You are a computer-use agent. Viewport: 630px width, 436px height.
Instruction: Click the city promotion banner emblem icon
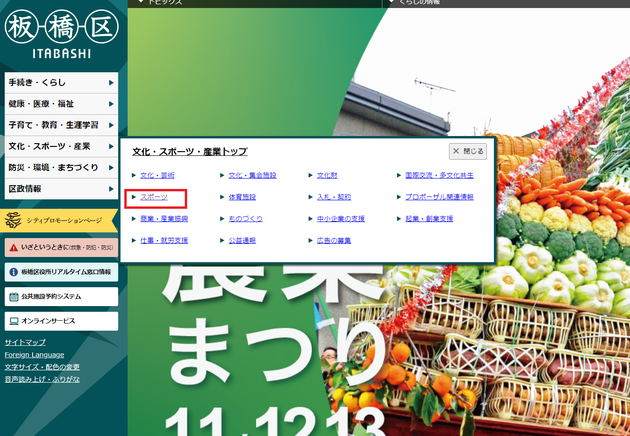coord(13,221)
